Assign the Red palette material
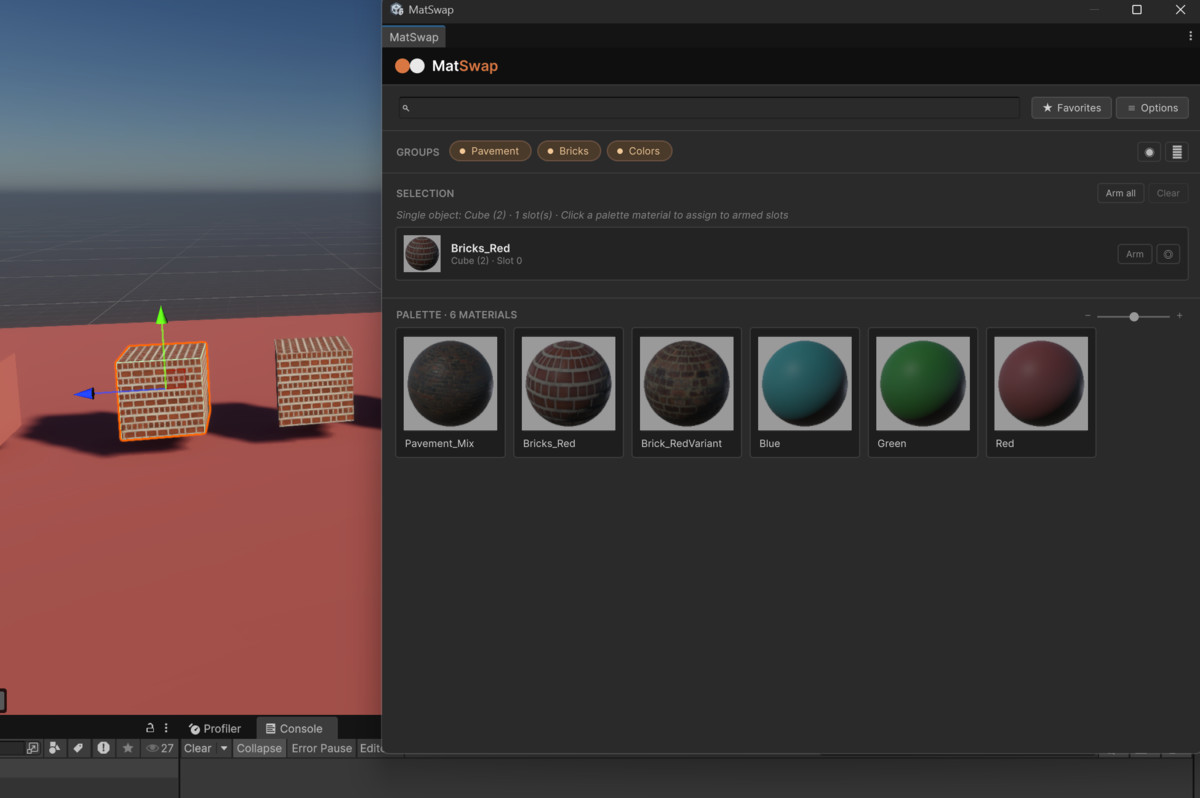The width and height of the screenshot is (1200, 798). click(1040, 392)
